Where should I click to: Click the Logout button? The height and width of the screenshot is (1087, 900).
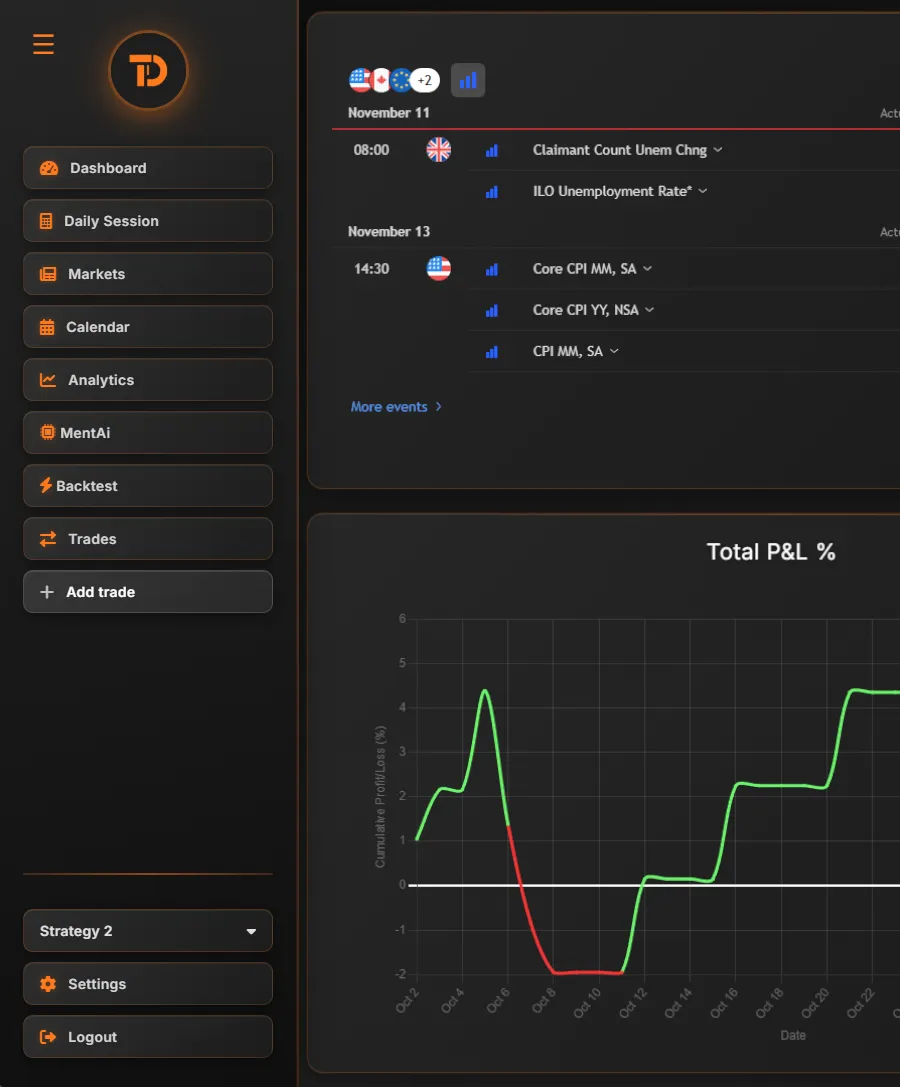[x=148, y=1037]
